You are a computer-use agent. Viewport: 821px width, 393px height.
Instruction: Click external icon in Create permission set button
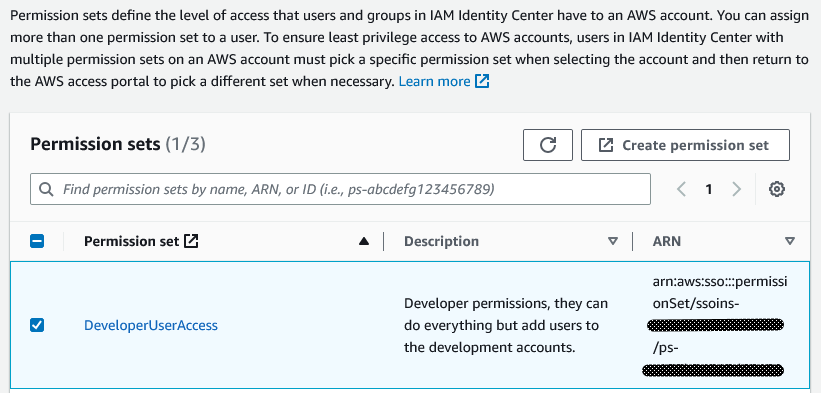(x=605, y=145)
